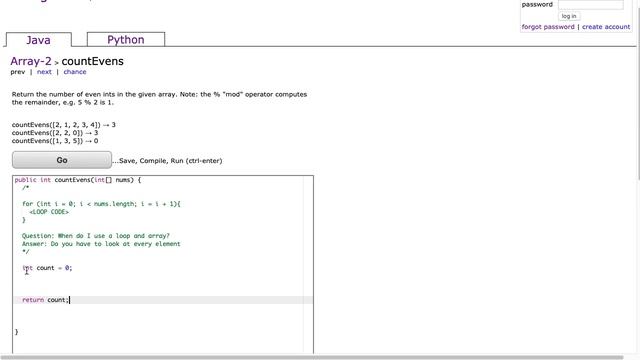Click the 'Question: When do I use' line
The image size is (640, 360).
96,236
